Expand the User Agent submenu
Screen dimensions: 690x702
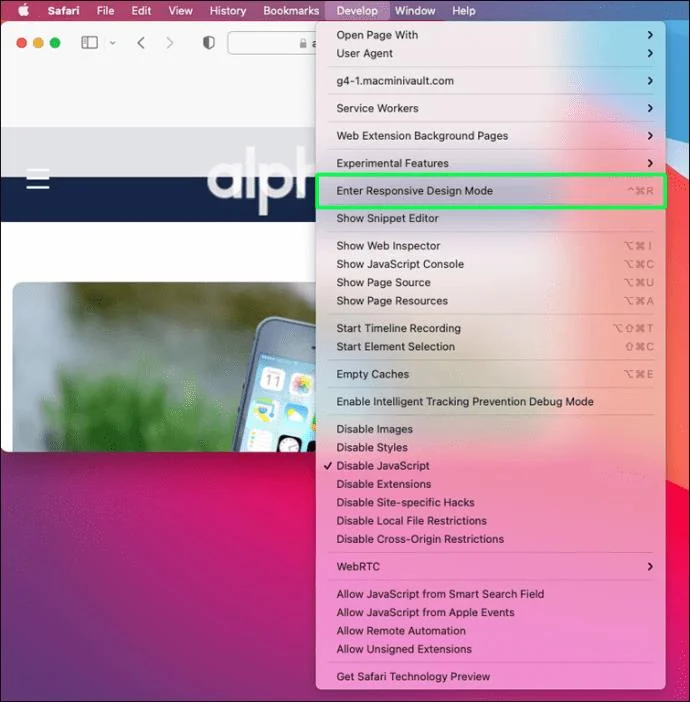490,53
